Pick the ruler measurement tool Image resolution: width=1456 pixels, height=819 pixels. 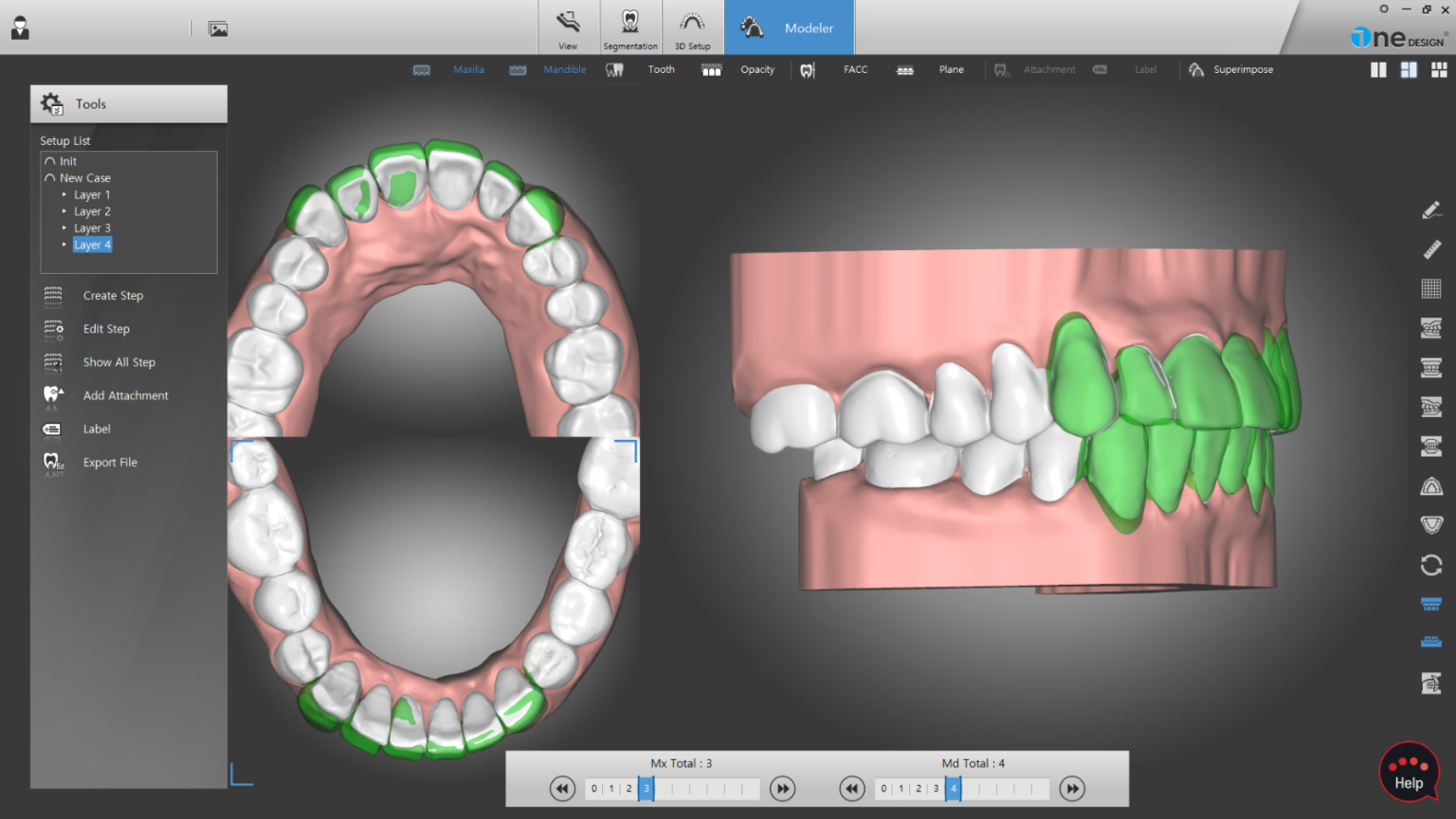click(x=1431, y=249)
